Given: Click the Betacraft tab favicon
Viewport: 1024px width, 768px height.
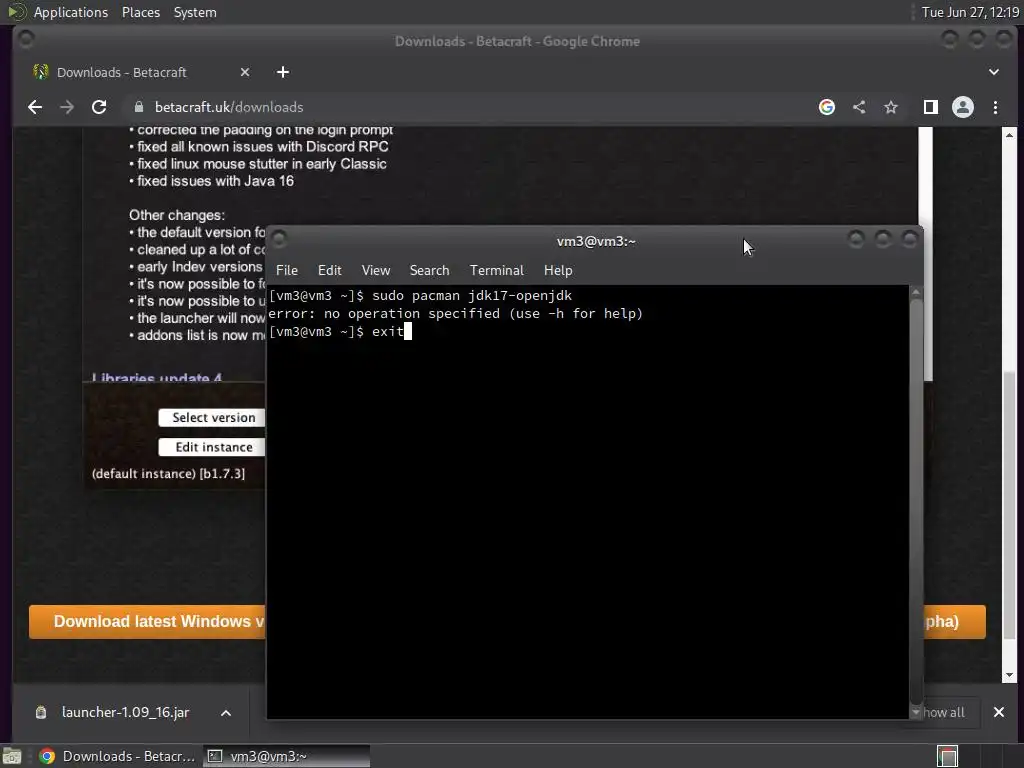Looking at the screenshot, I should point(40,72).
